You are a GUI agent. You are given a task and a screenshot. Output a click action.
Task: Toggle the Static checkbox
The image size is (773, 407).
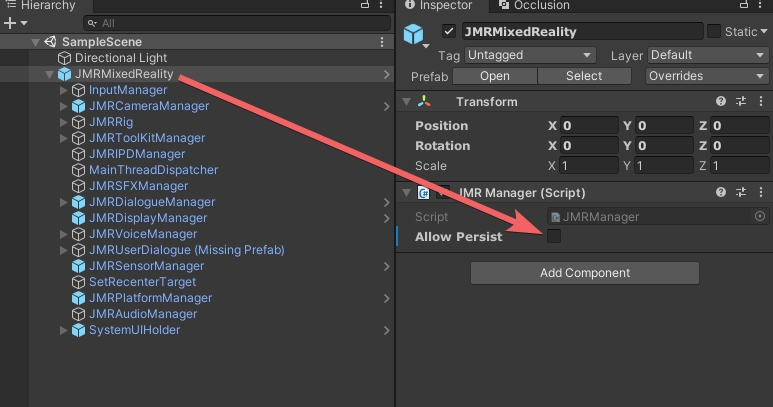click(714, 32)
